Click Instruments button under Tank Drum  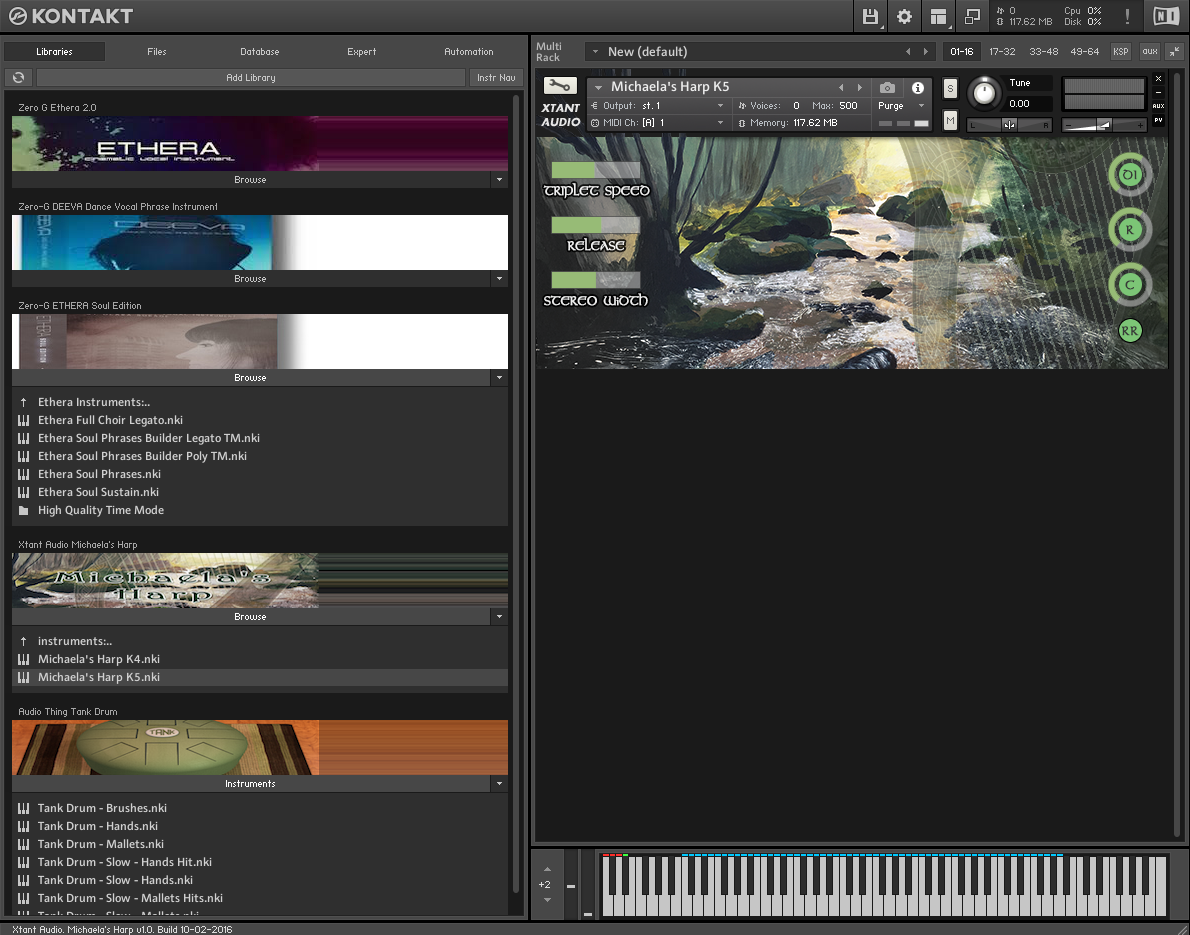point(250,783)
